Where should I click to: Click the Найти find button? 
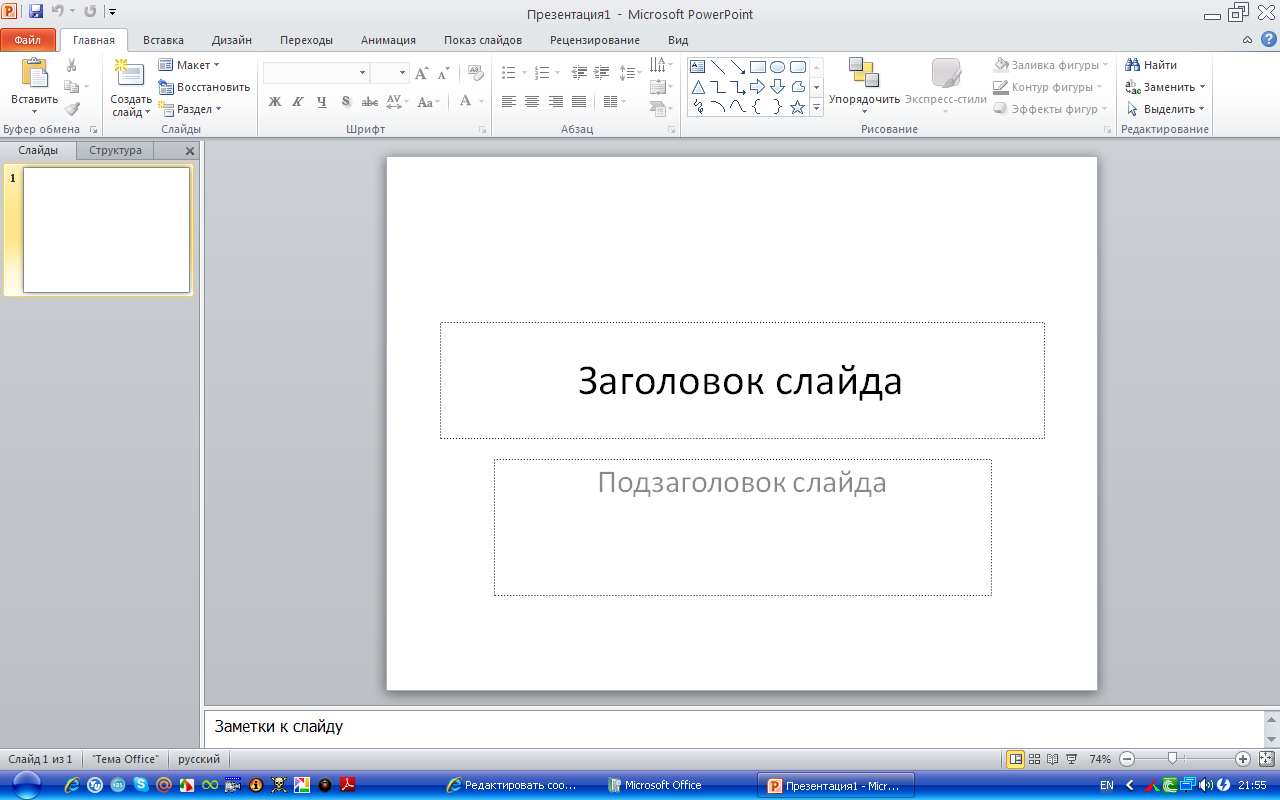1151,65
